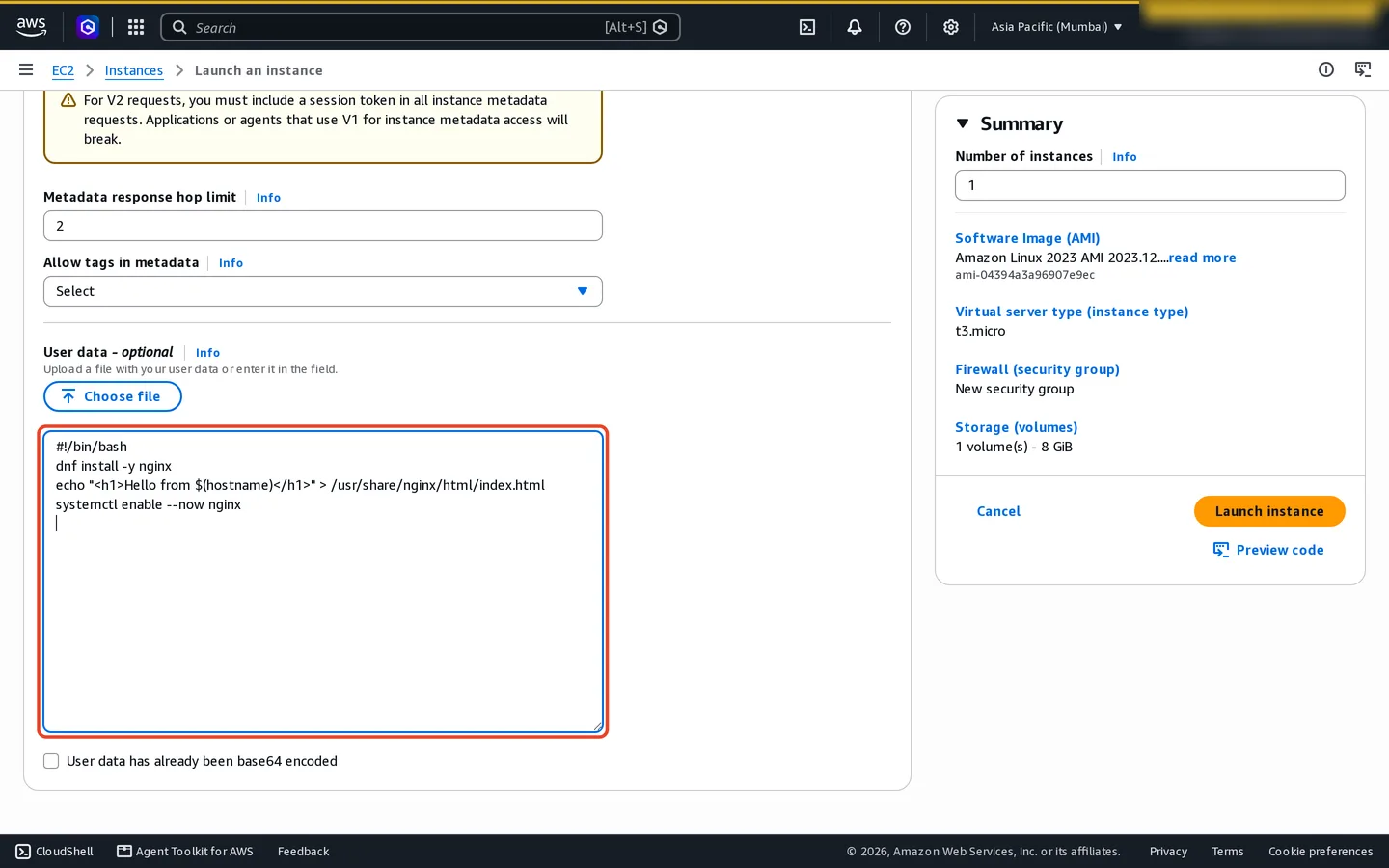Open the tutorials panel icon below the region selector
1389x868 pixels.
(1363, 69)
